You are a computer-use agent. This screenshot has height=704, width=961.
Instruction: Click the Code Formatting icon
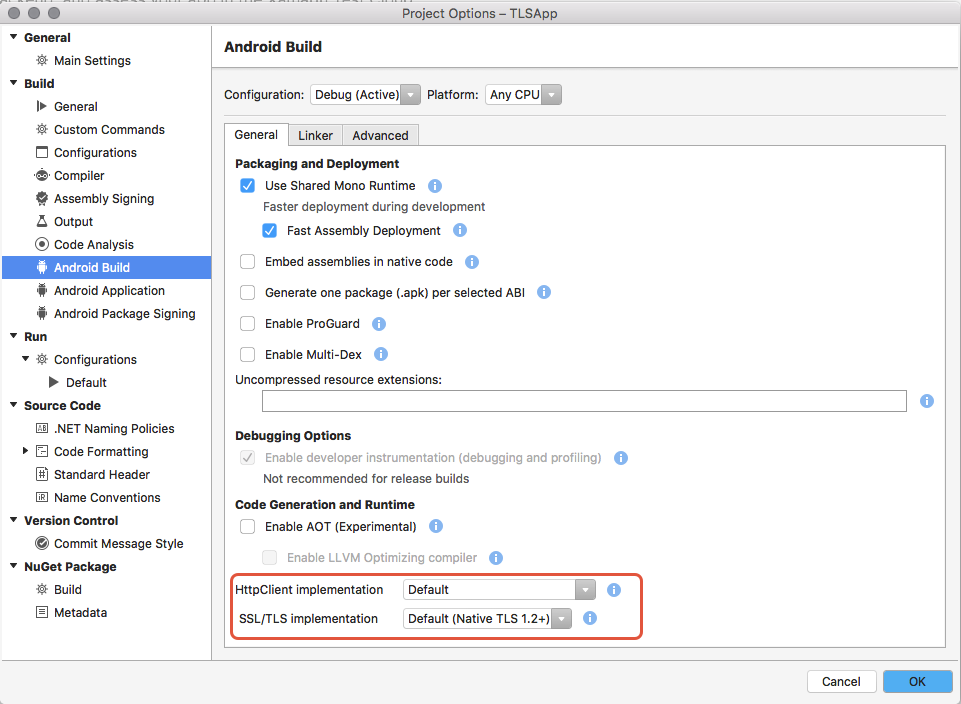(42, 451)
